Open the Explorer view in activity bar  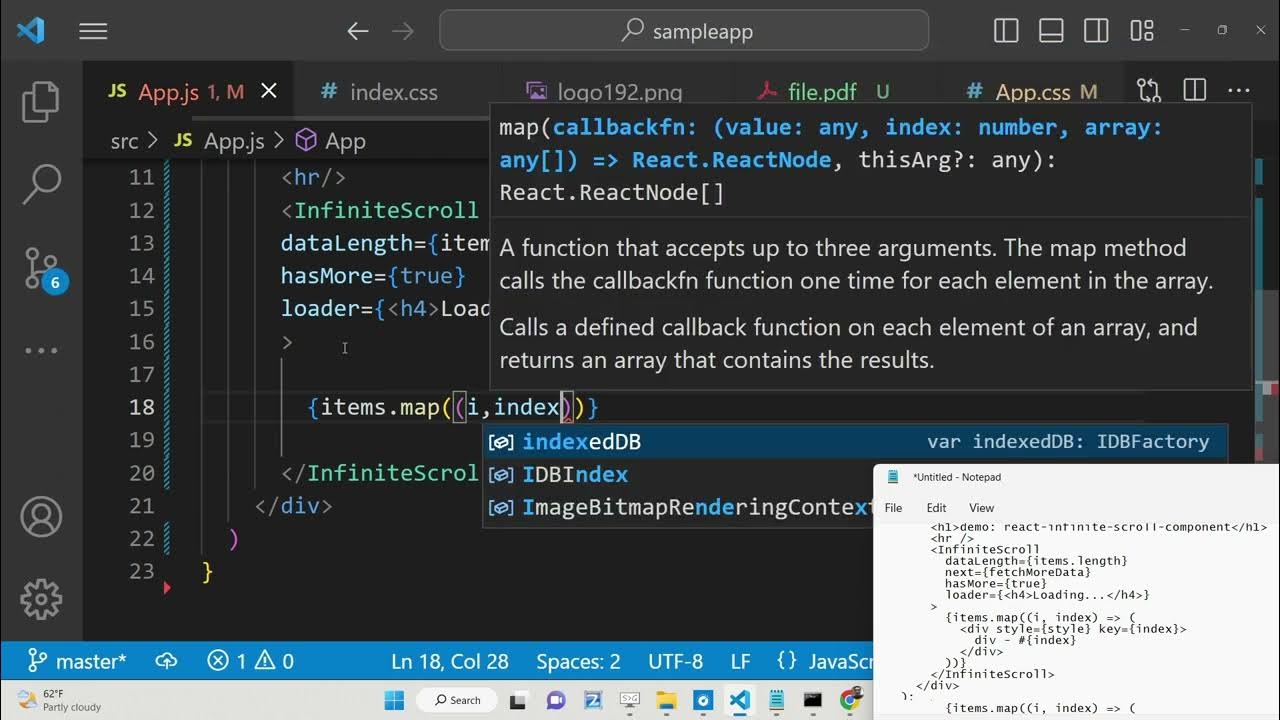[x=41, y=102]
